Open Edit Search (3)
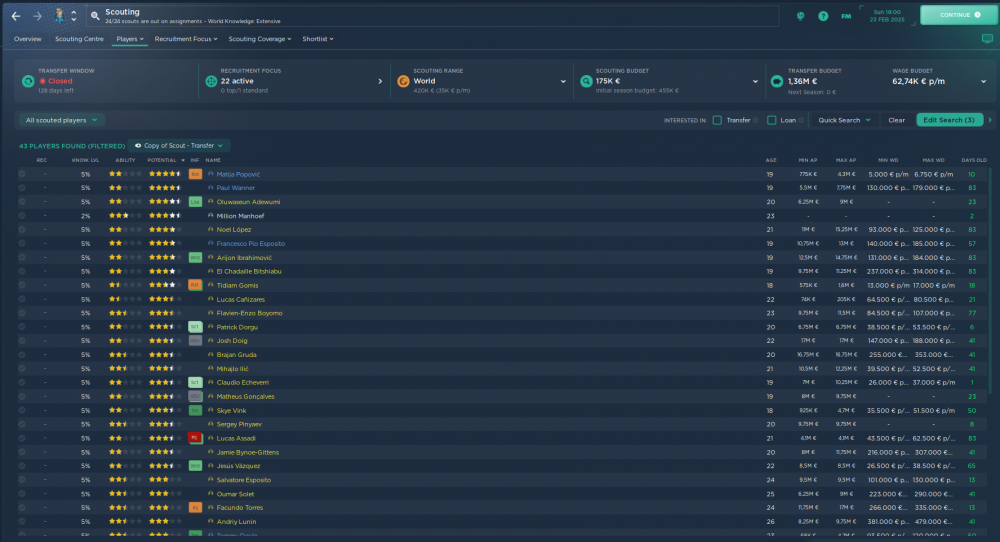This screenshot has width=1000, height=542. coord(949,120)
